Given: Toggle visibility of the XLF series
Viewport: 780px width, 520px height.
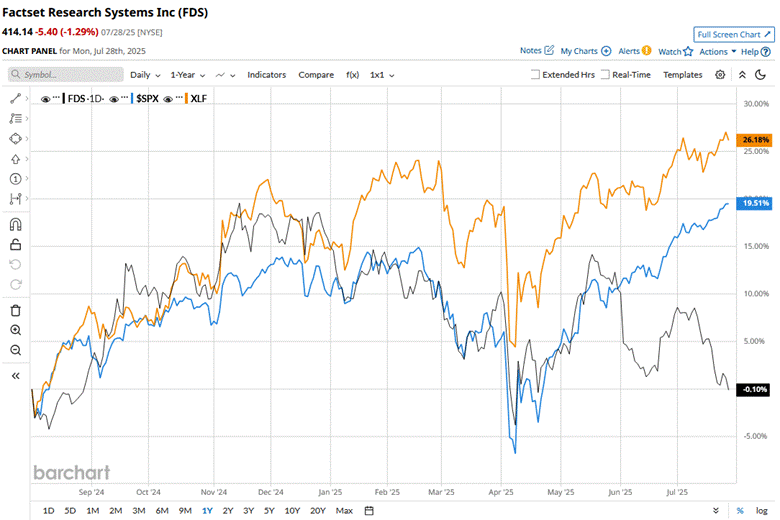Looking at the screenshot, I should click(168, 99).
